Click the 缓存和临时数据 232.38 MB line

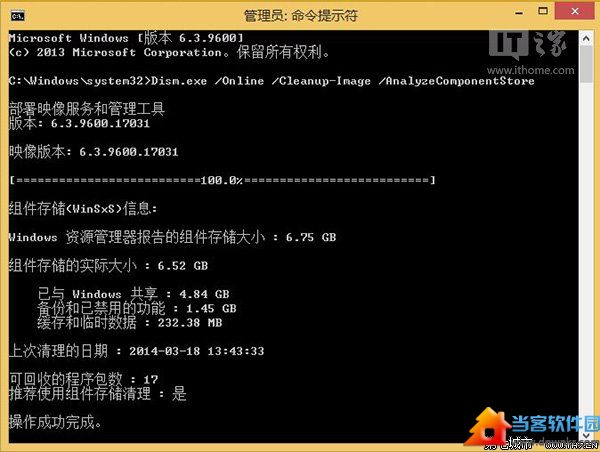[x=130, y=323]
